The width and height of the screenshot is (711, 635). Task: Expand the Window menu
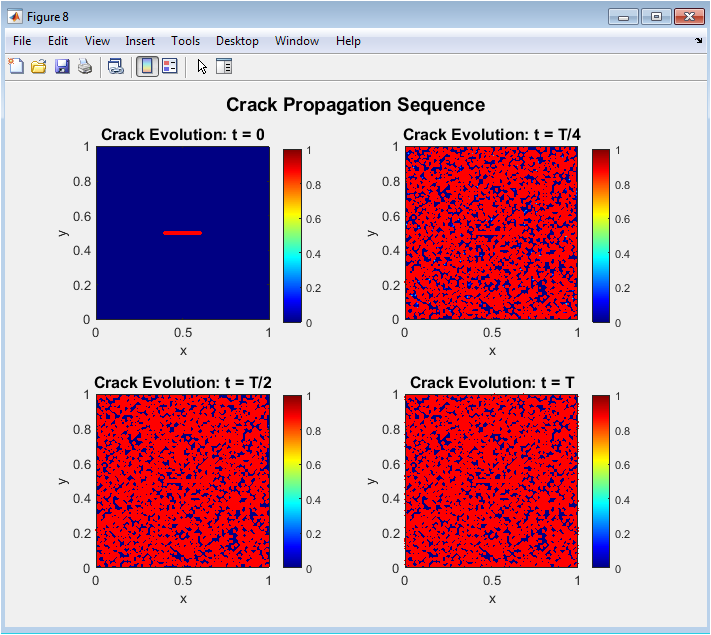(297, 41)
